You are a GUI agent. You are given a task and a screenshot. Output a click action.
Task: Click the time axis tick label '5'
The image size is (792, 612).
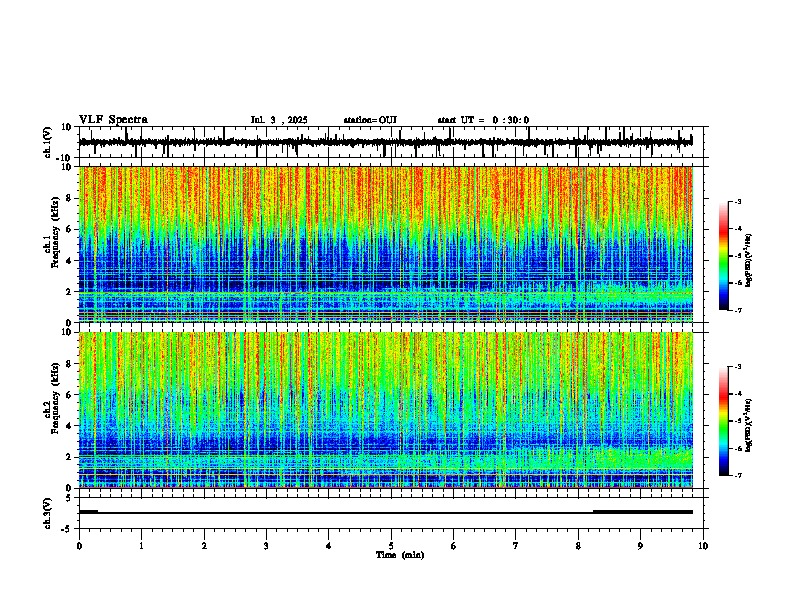coord(391,546)
